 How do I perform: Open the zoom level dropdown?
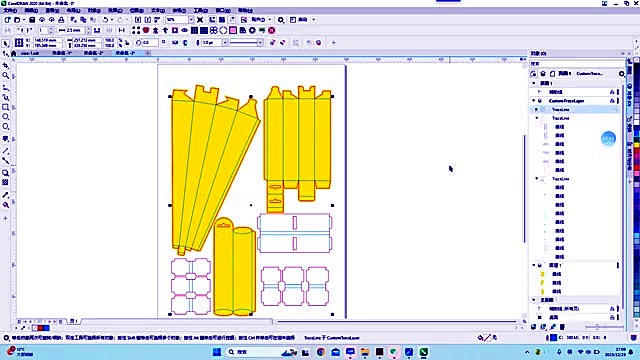coord(191,20)
